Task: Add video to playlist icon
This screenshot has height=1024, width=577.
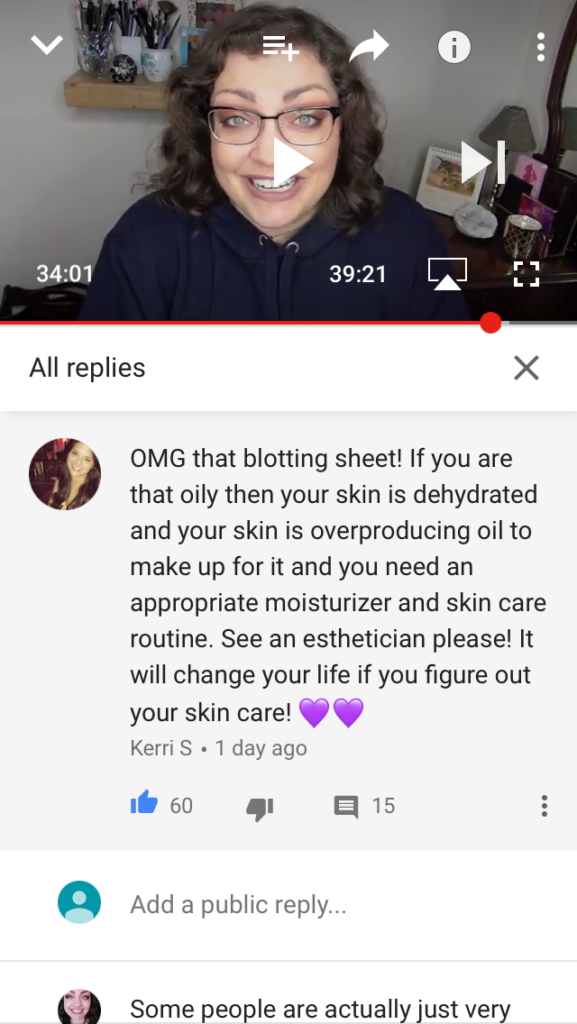Action: click(281, 47)
